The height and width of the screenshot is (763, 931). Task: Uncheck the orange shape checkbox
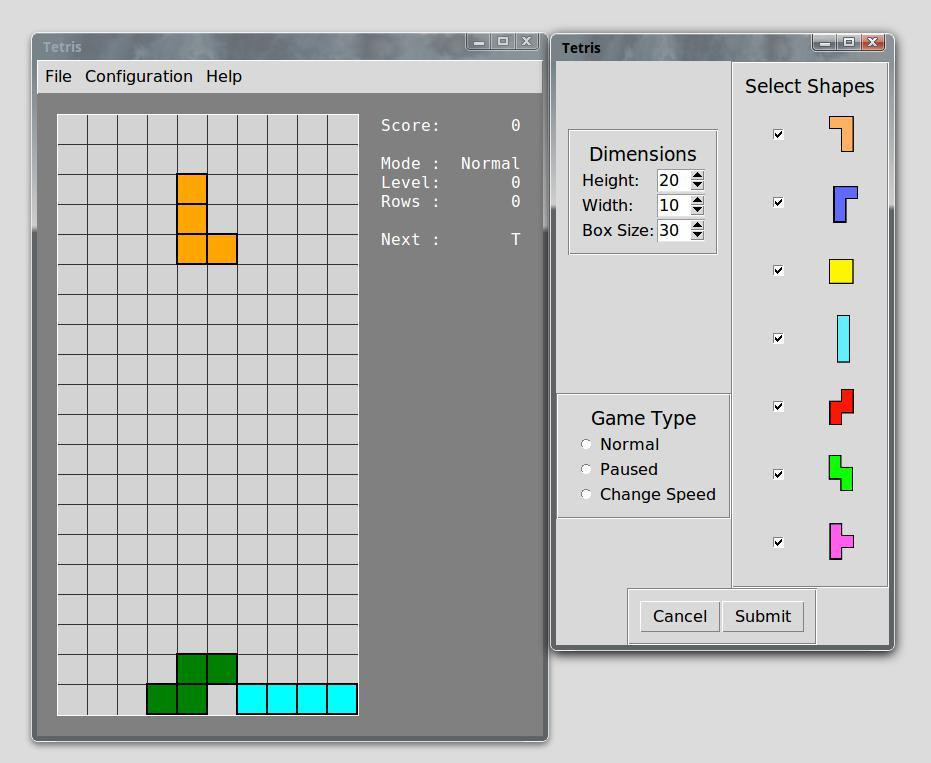click(778, 134)
